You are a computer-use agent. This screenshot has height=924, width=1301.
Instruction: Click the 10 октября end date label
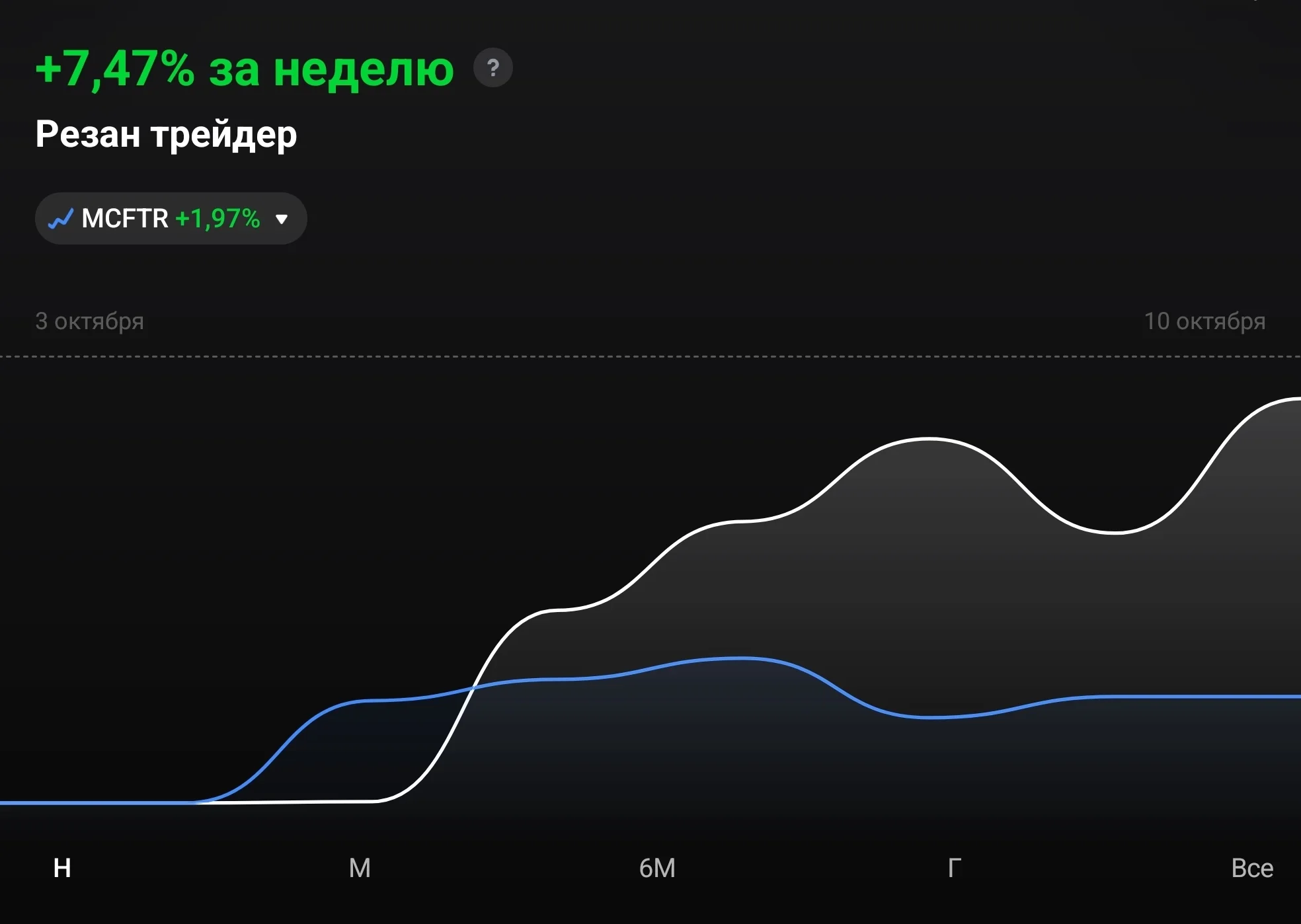click(1204, 321)
